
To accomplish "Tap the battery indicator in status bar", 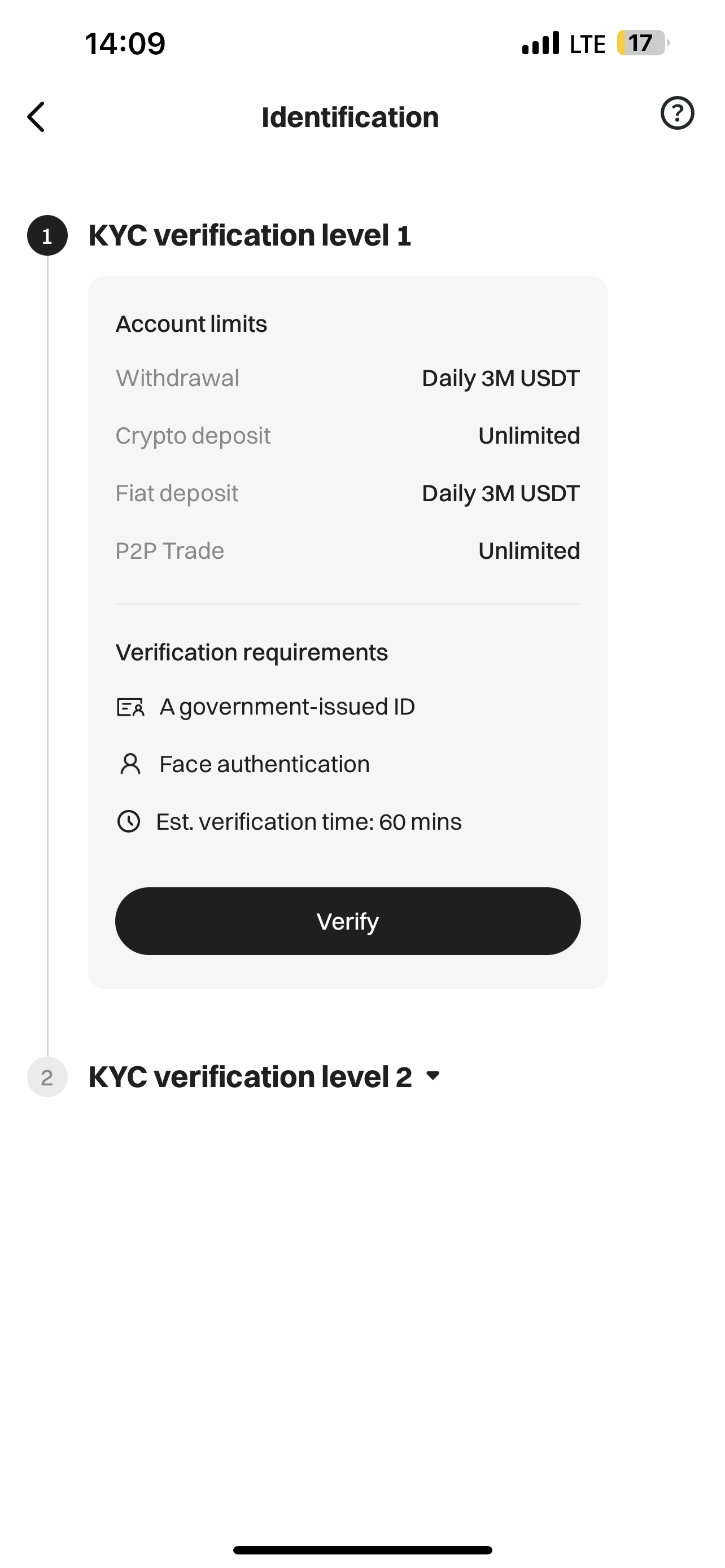I will 643,43.
